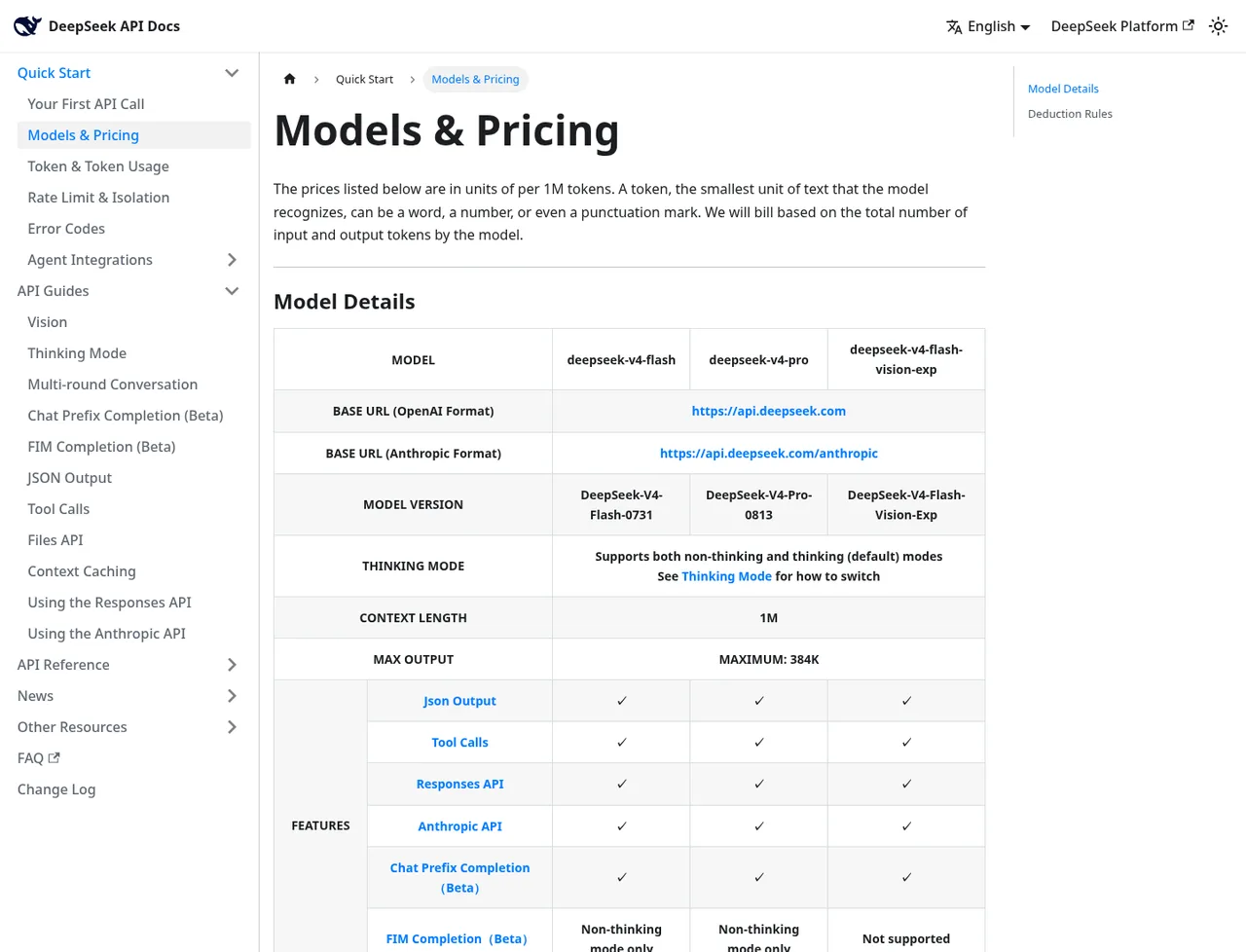
Task: Open the Responses API feature link
Action: [459, 784]
